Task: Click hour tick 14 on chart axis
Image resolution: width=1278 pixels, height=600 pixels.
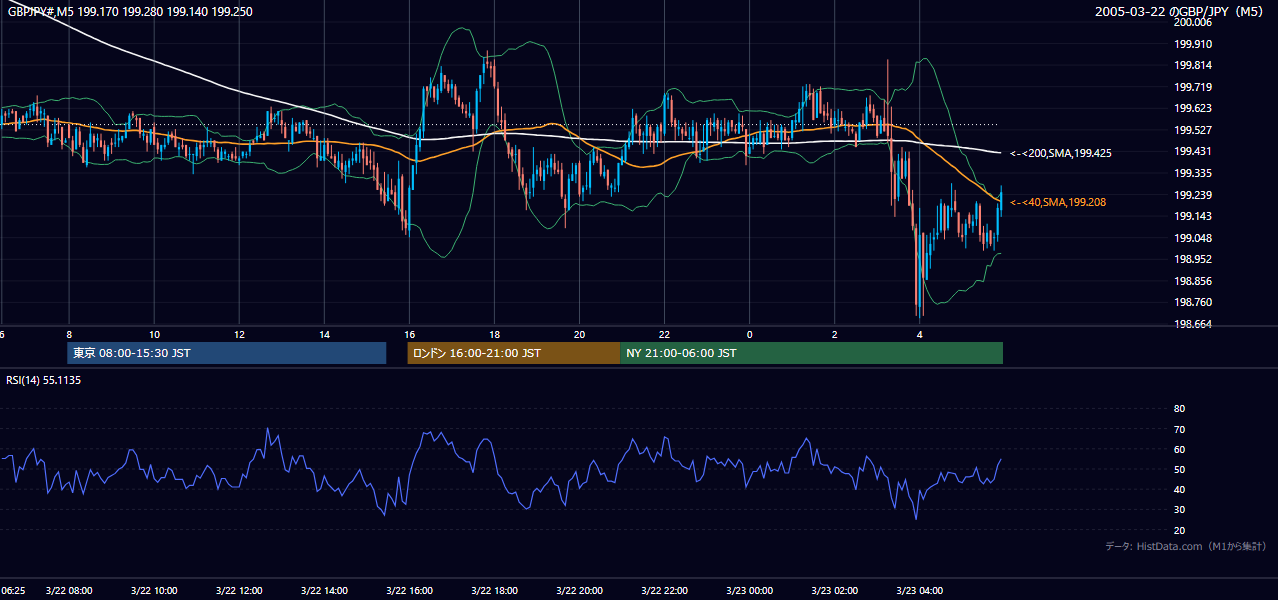Action: pos(324,334)
